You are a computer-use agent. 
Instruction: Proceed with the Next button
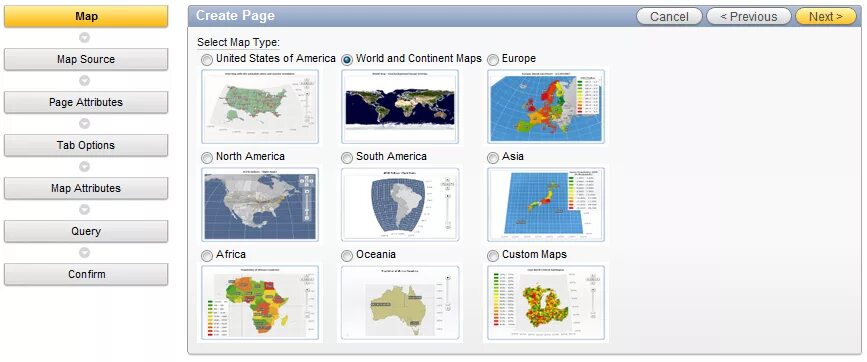826,17
